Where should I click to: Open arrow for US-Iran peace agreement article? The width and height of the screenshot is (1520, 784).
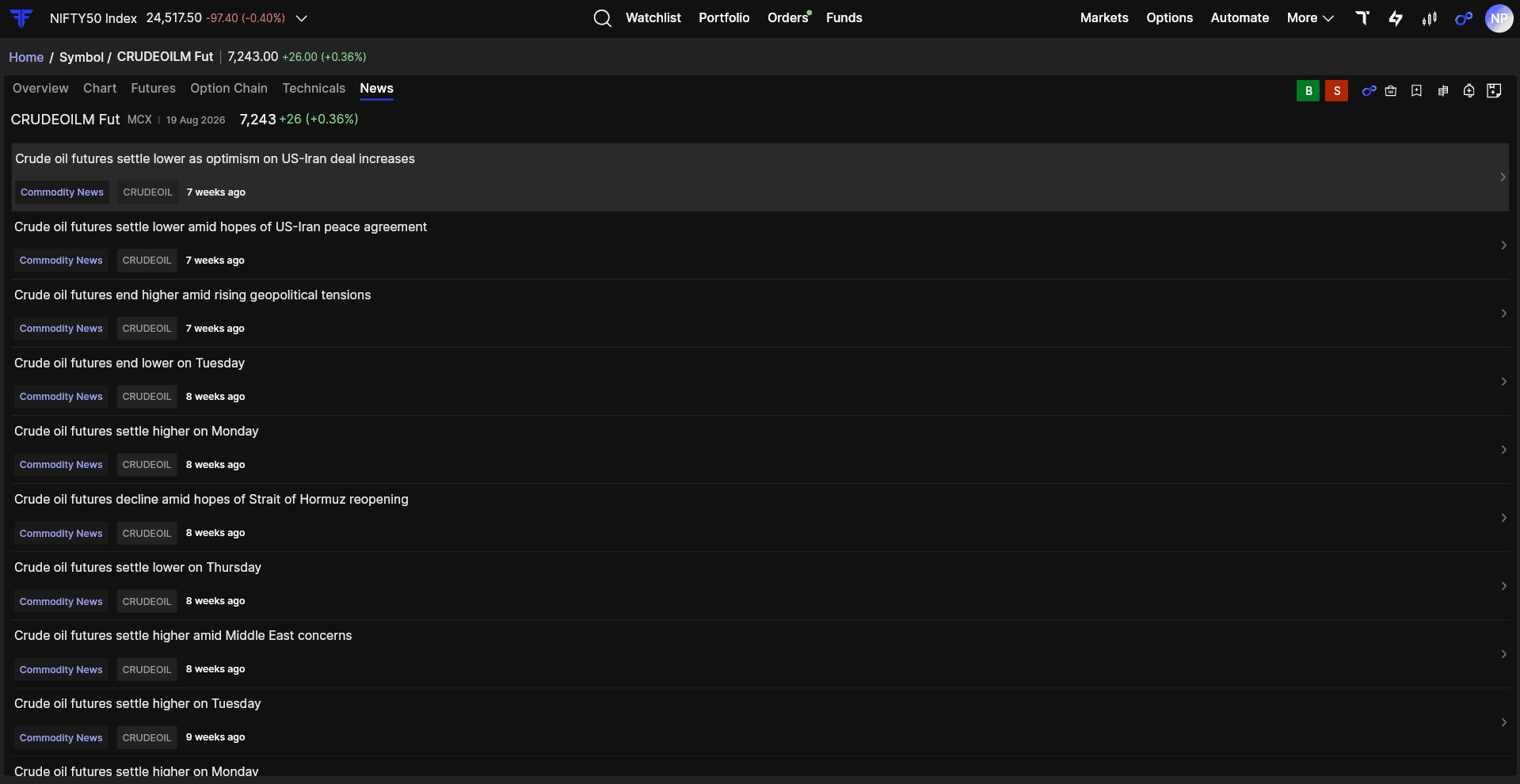[1503, 245]
